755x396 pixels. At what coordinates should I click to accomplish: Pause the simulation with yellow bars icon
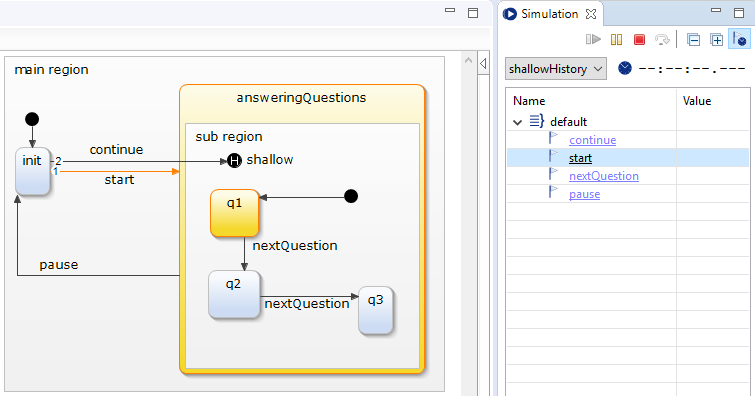(x=616, y=40)
